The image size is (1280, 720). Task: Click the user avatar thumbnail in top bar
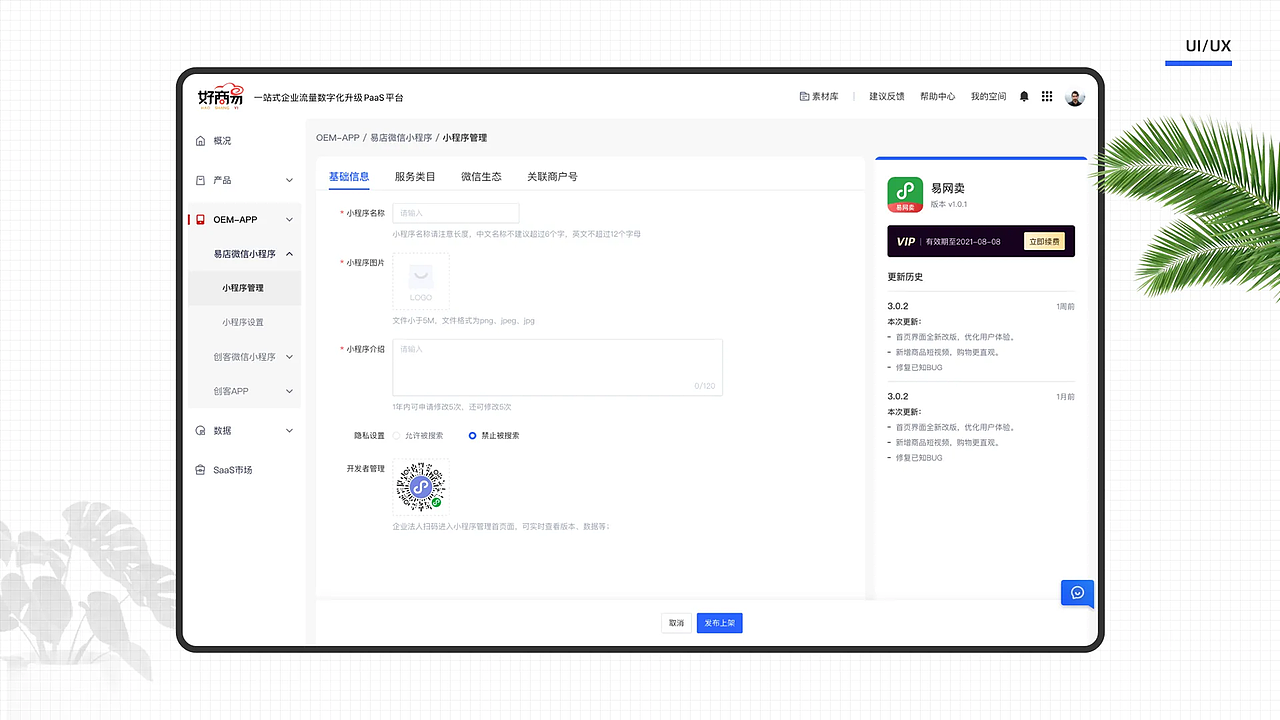coord(1074,96)
